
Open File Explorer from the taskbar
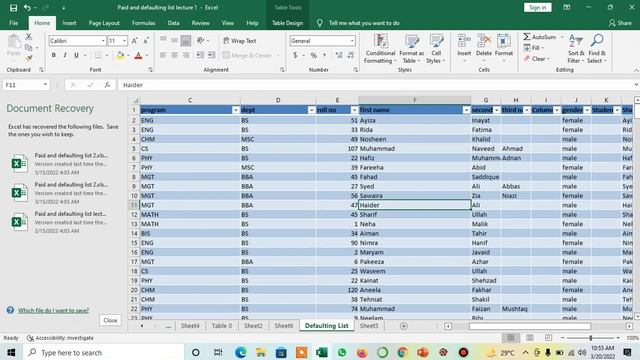tap(261, 352)
